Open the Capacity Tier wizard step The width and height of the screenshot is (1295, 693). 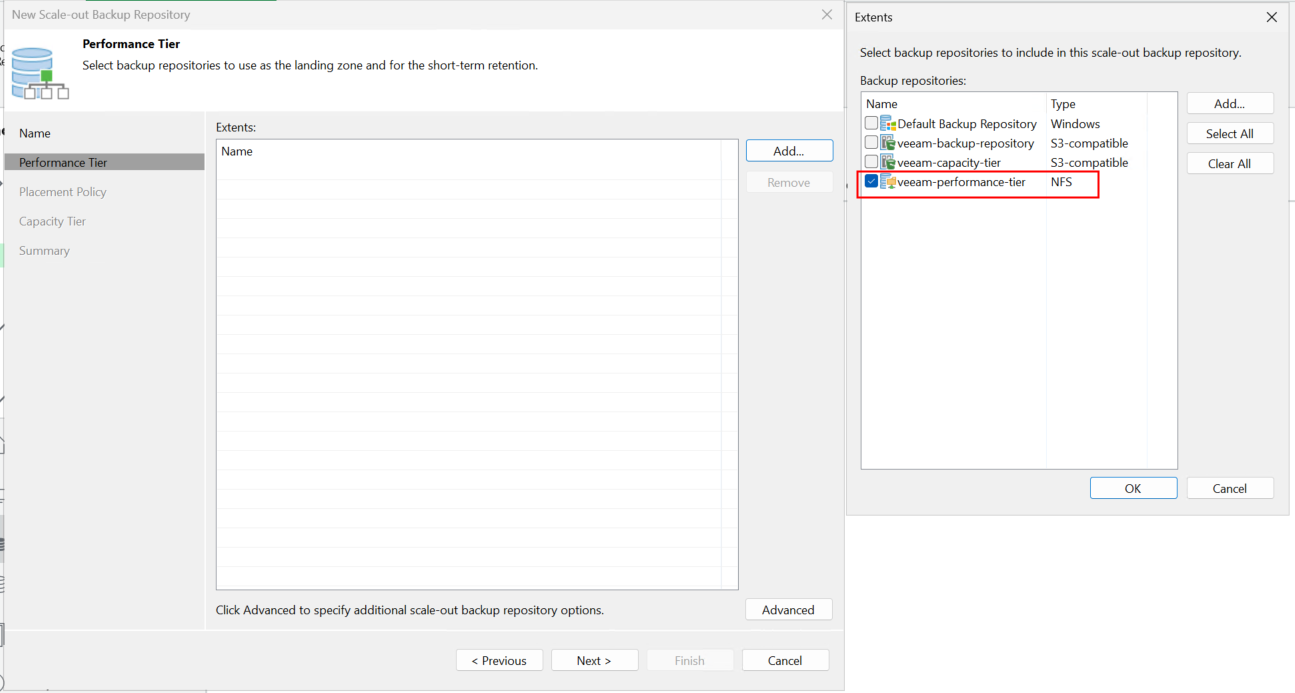point(53,221)
